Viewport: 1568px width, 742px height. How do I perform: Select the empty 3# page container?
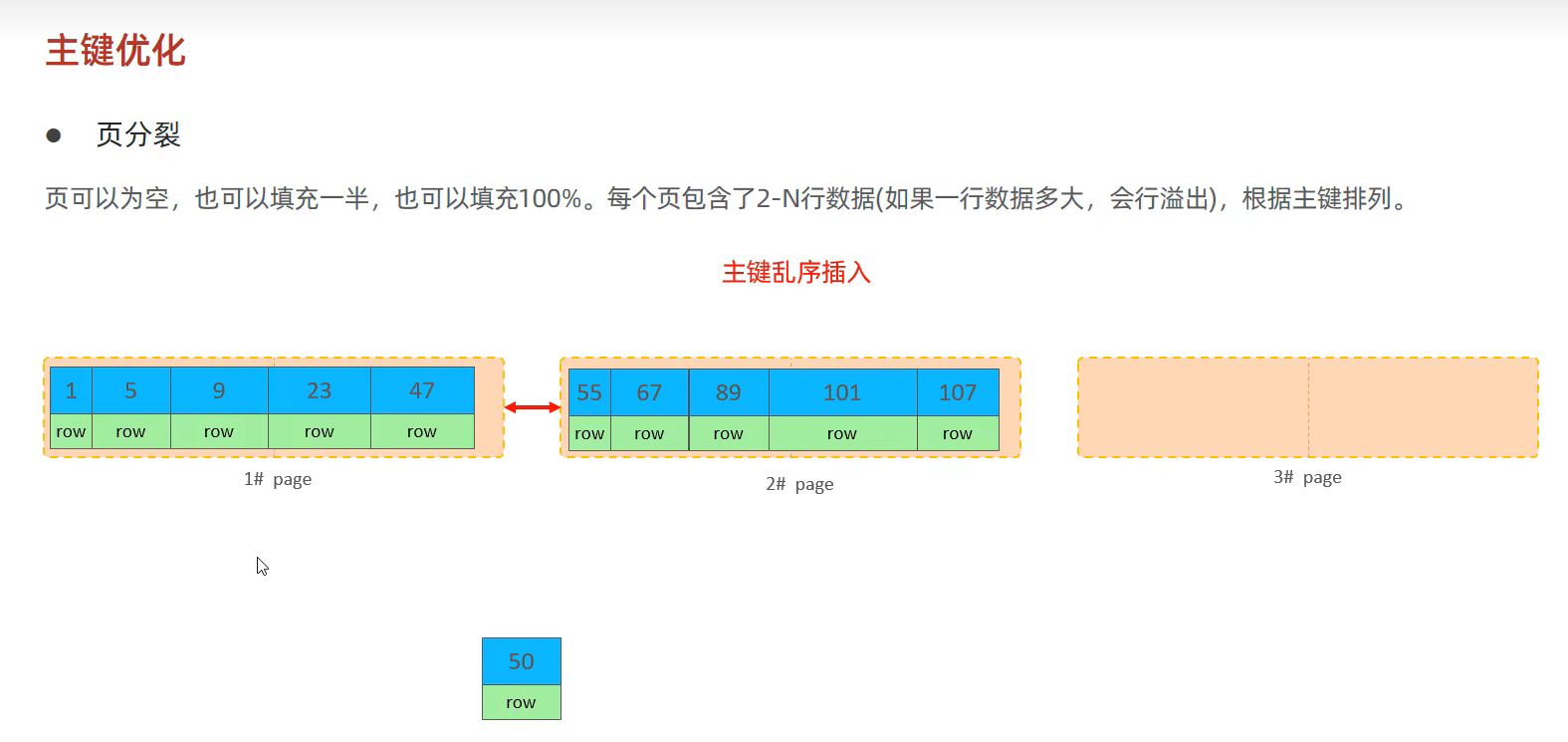tap(1307, 407)
